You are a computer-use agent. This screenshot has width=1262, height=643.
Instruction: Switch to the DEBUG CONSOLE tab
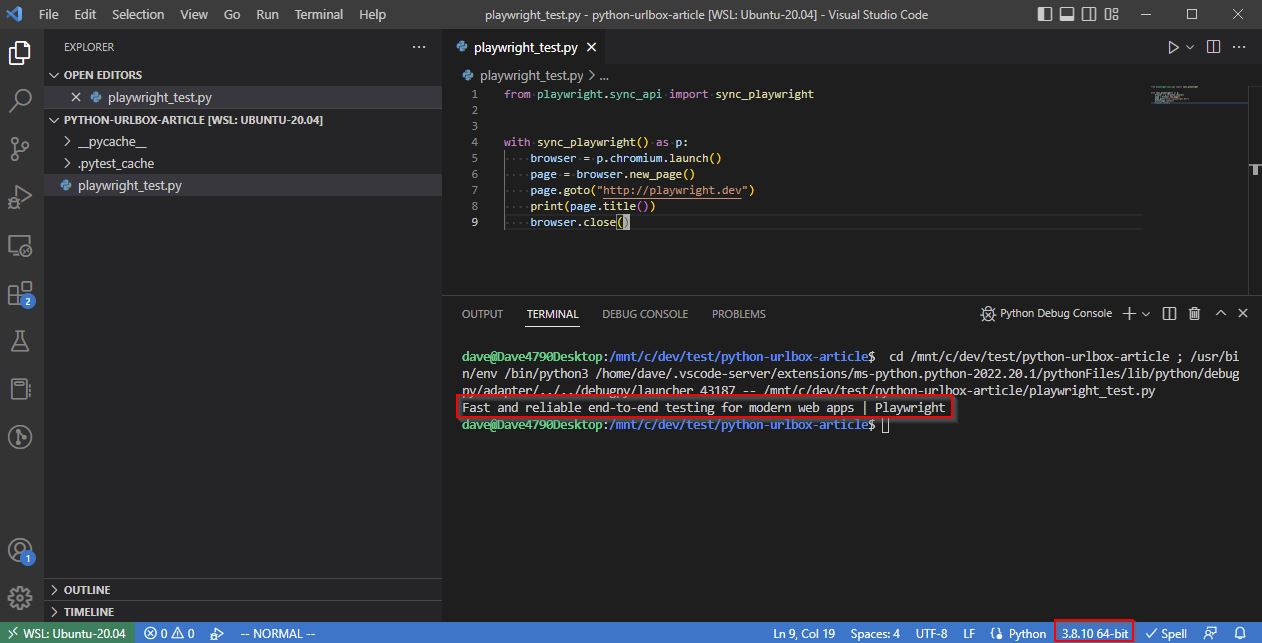(x=645, y=314)
